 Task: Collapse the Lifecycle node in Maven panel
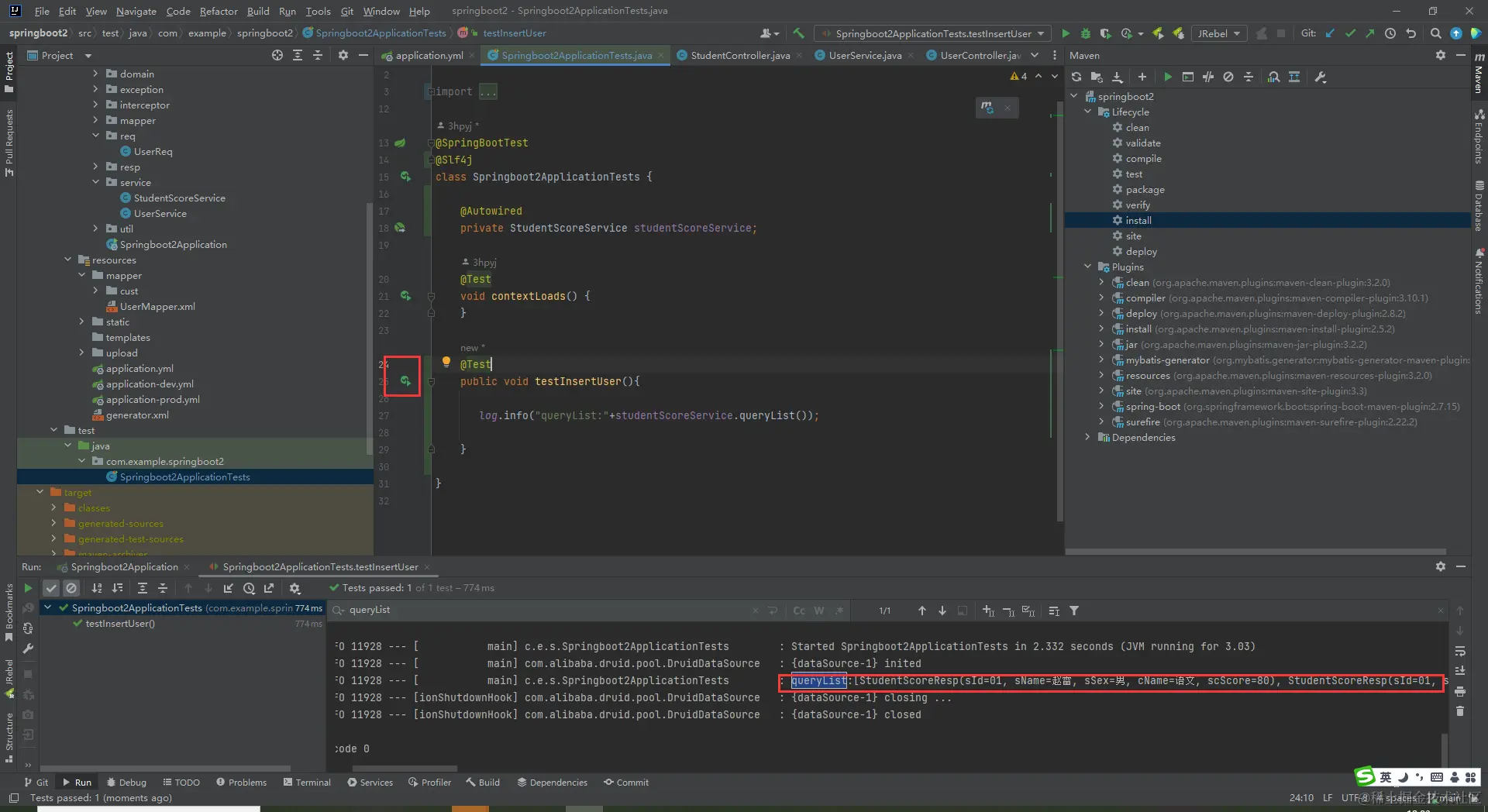tap(1088, 112)
